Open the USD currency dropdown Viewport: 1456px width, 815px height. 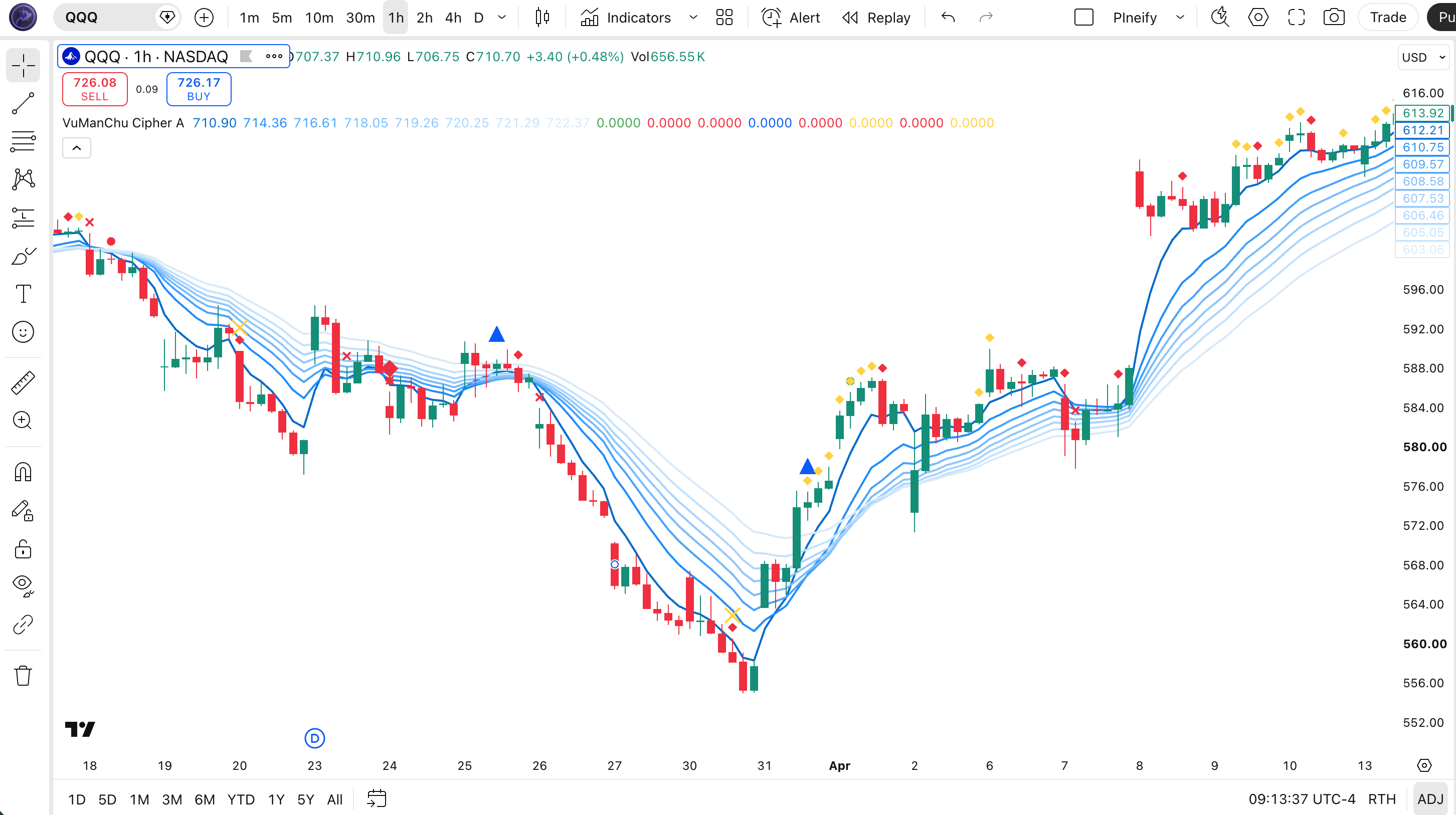click(x=1423, y=58)
